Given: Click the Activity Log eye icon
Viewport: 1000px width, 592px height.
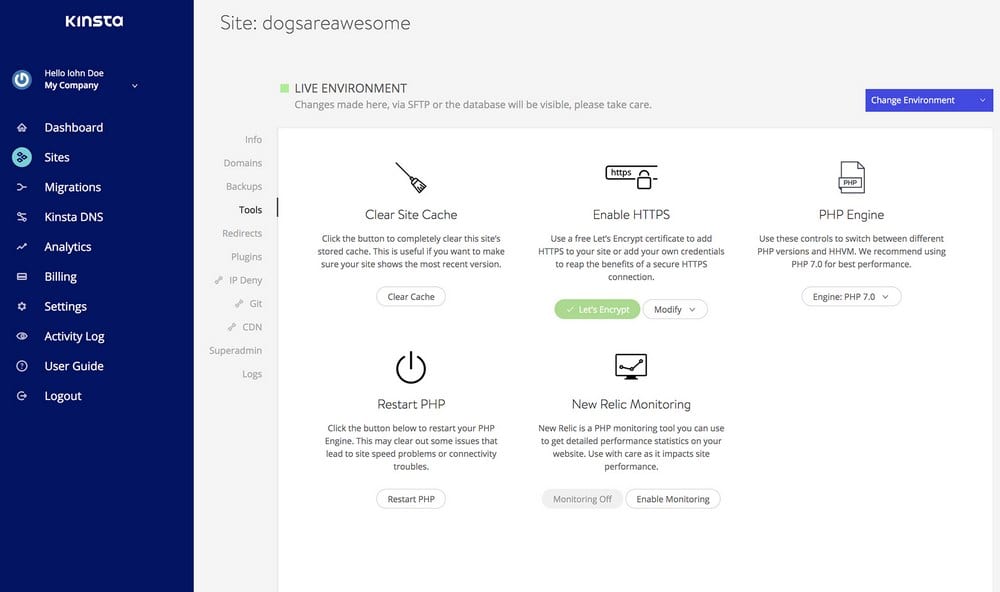Looking at the screenshot, I should point(22,336).
